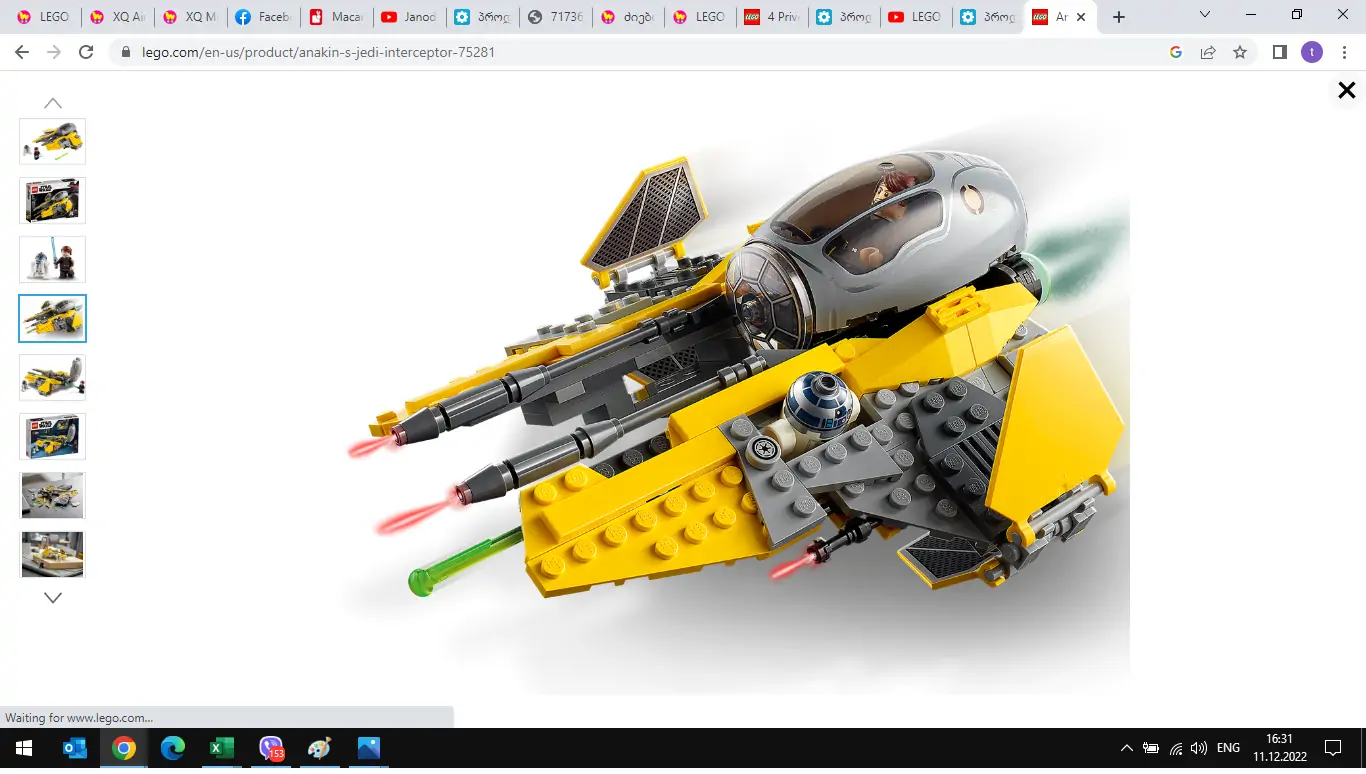Reload the lego.com page

click(86, 52)
